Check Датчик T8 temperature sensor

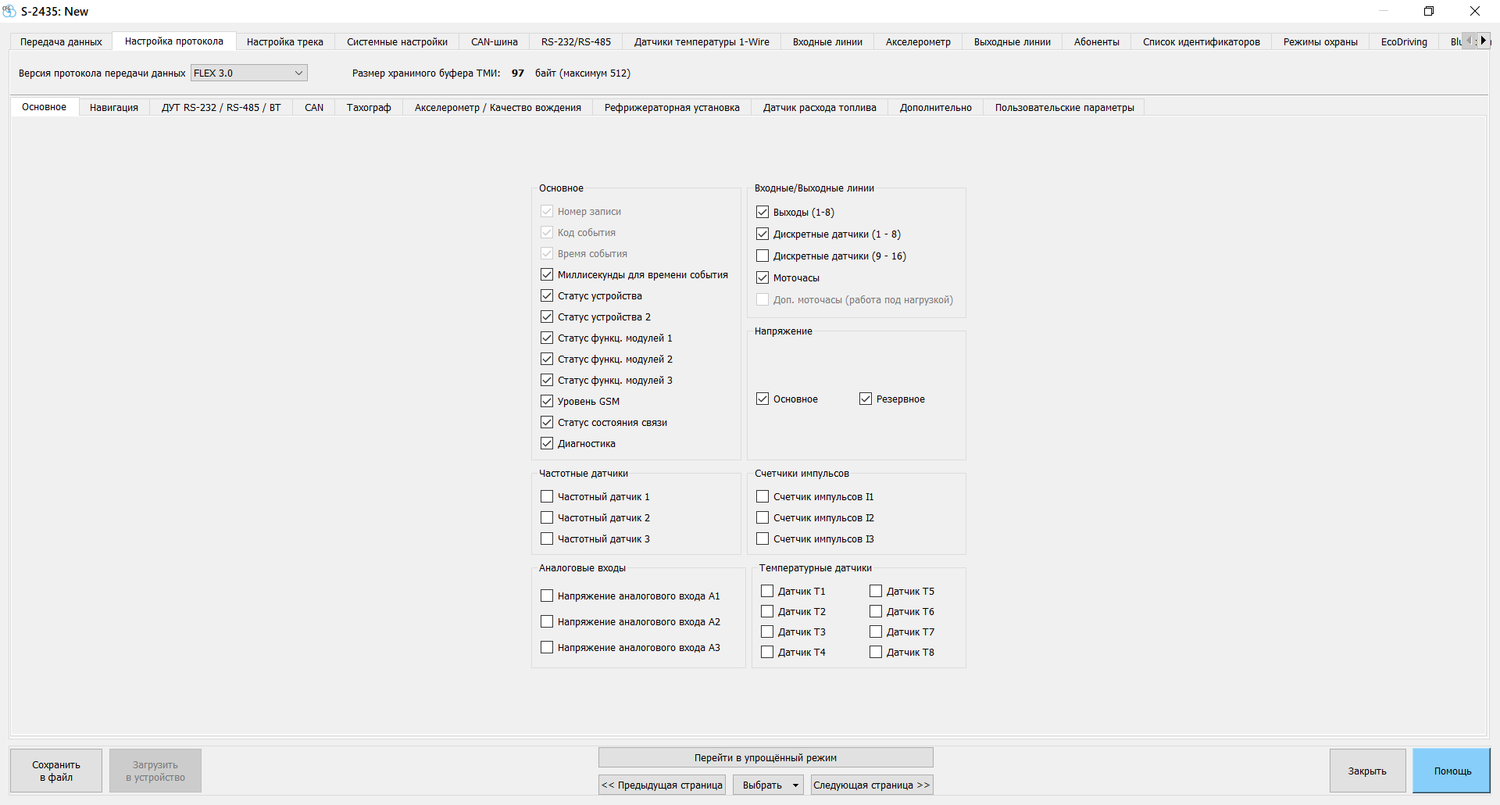tap(876, 652)
